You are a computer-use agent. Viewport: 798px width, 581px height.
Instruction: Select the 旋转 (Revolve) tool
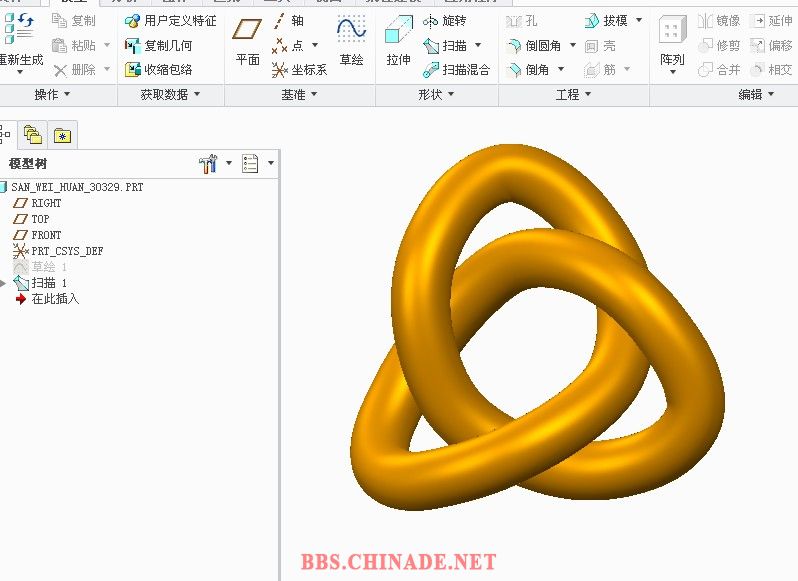click(445, 21)
